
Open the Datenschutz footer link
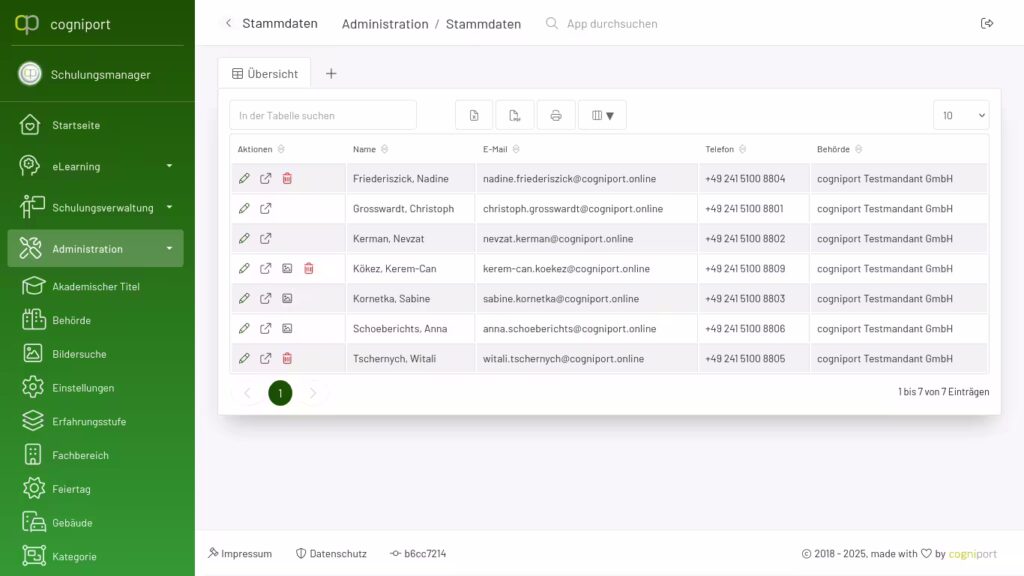pyautogui.click(x=331, y=554)
